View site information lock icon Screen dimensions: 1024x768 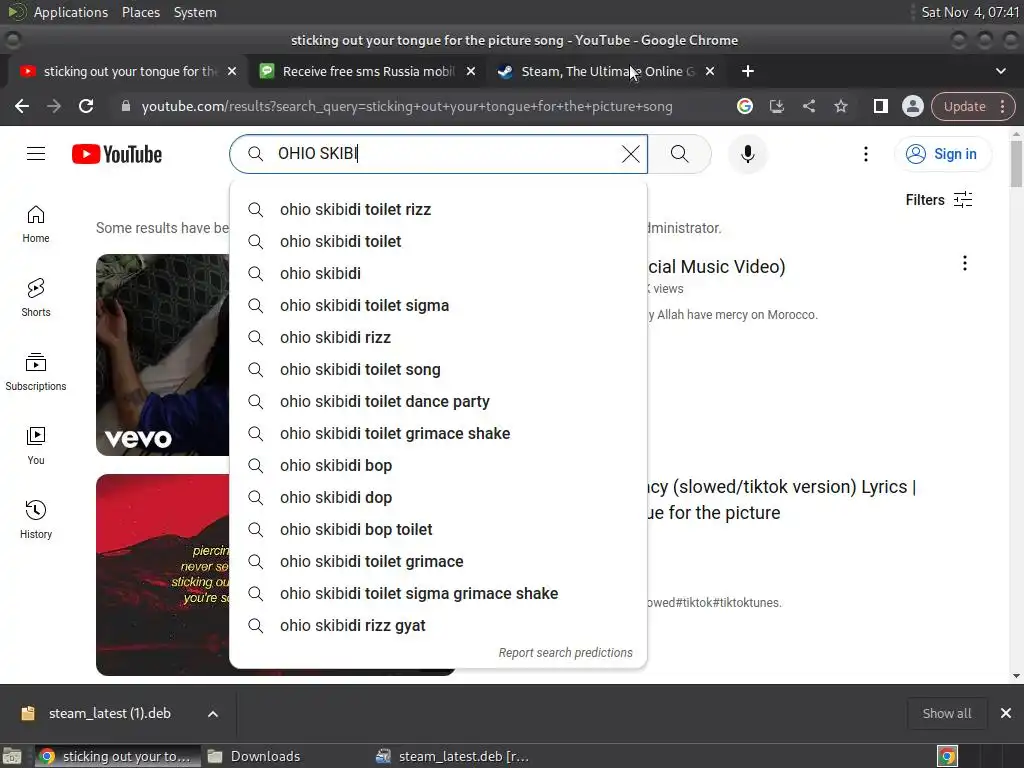126,106
